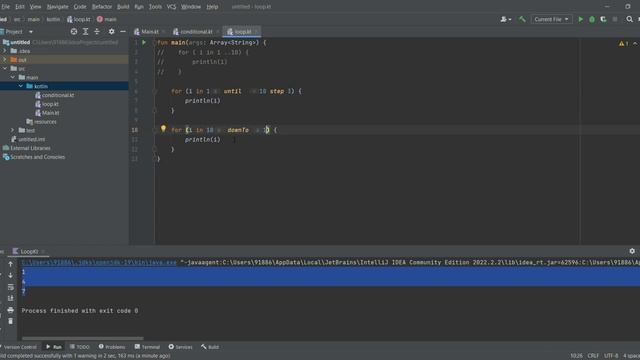Click the warning indicator in editor corner

624,43
